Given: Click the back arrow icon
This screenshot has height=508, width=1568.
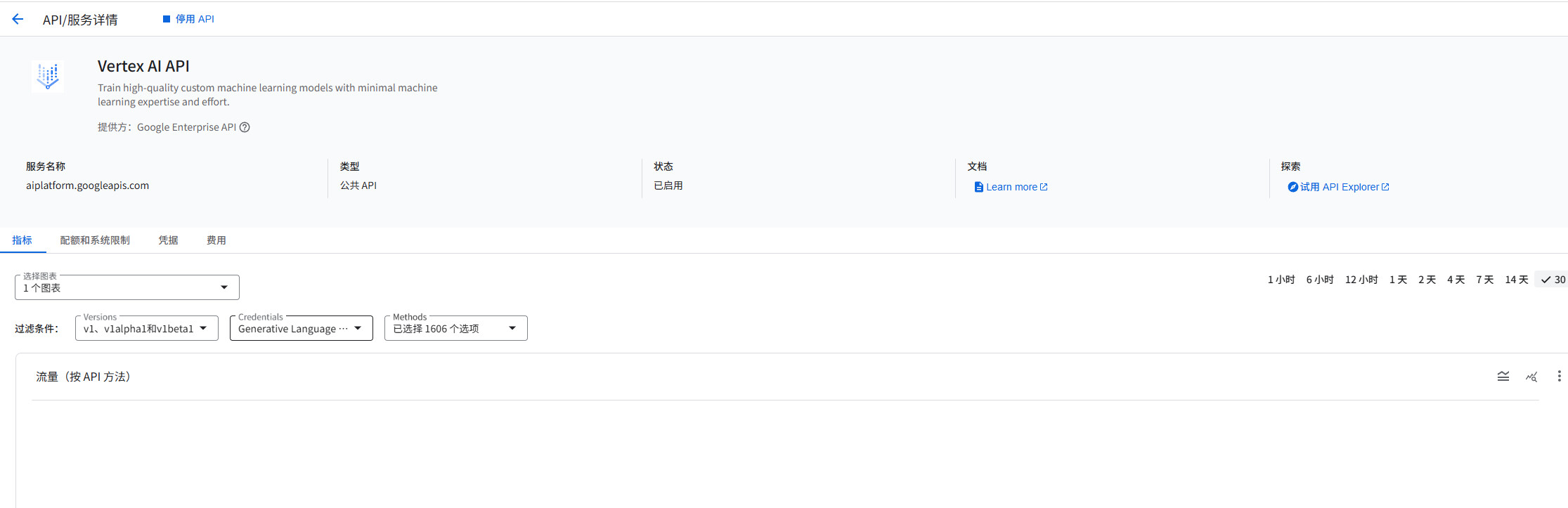Looking at the screenshot, I should 18,20.
